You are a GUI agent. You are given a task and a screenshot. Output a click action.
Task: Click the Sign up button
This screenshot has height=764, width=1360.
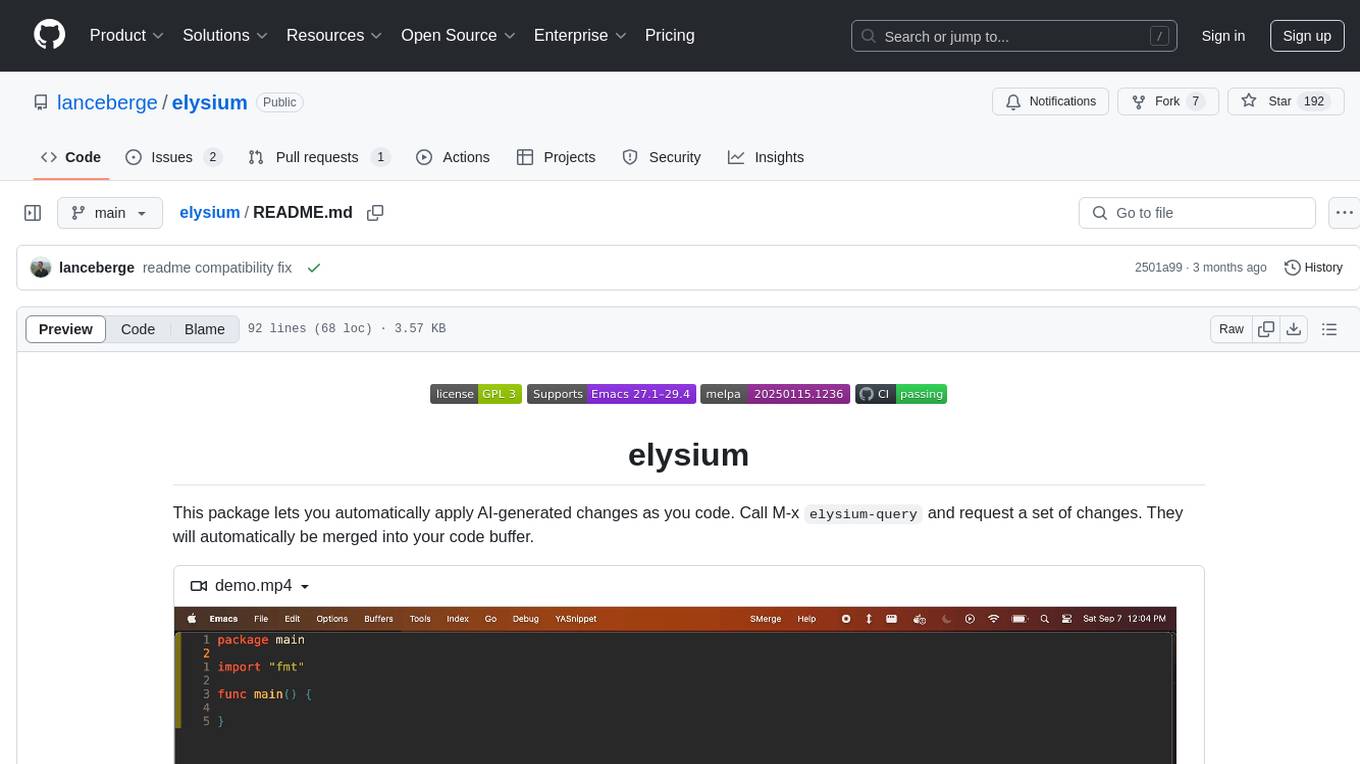[x=1307, y=36]
